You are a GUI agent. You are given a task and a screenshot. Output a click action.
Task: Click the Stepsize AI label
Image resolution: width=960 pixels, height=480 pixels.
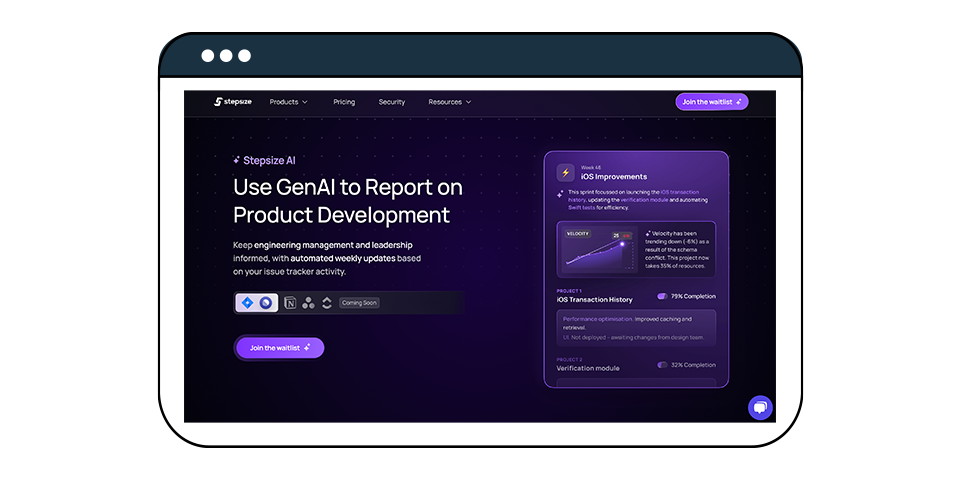tap(269, 160)
